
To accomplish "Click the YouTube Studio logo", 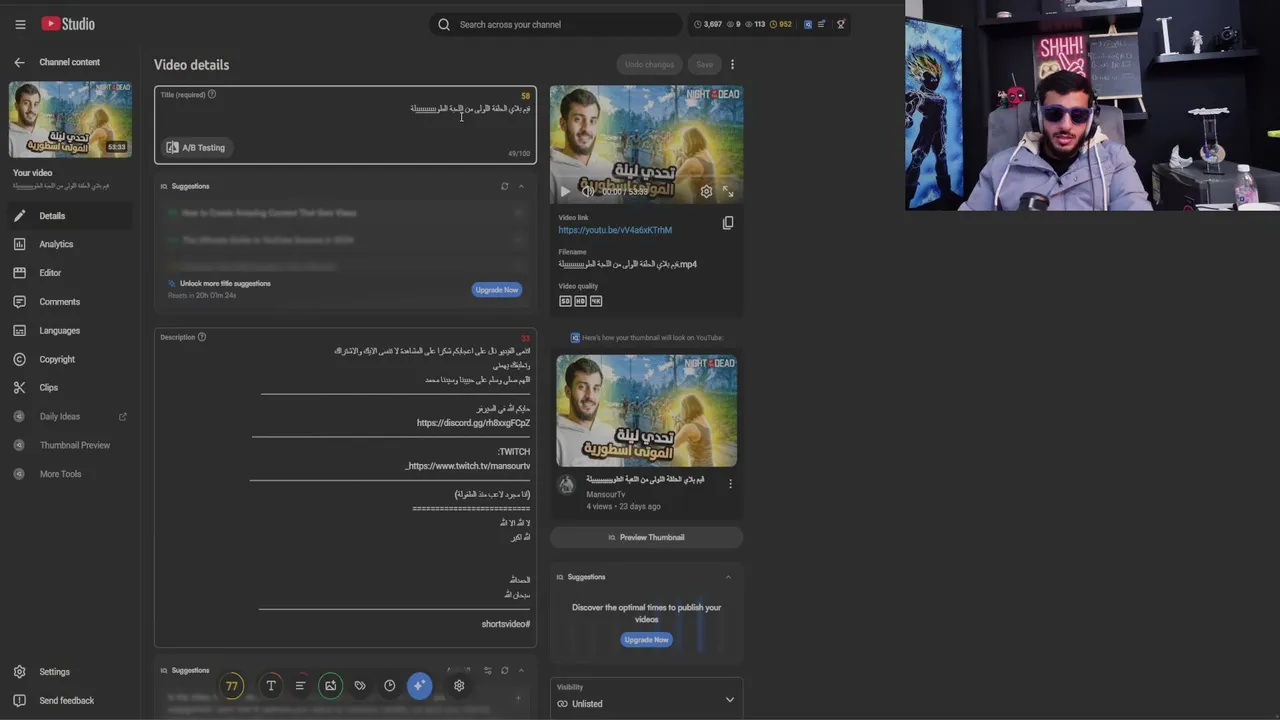I will pyautogui.click(x=68, y=24).
